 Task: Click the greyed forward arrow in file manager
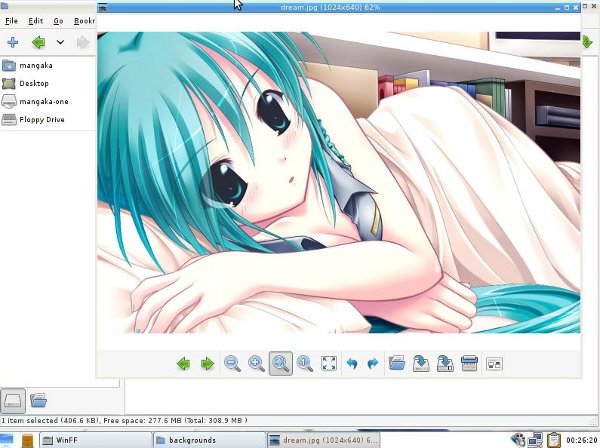pyautogui.click(x=83, y=42)
